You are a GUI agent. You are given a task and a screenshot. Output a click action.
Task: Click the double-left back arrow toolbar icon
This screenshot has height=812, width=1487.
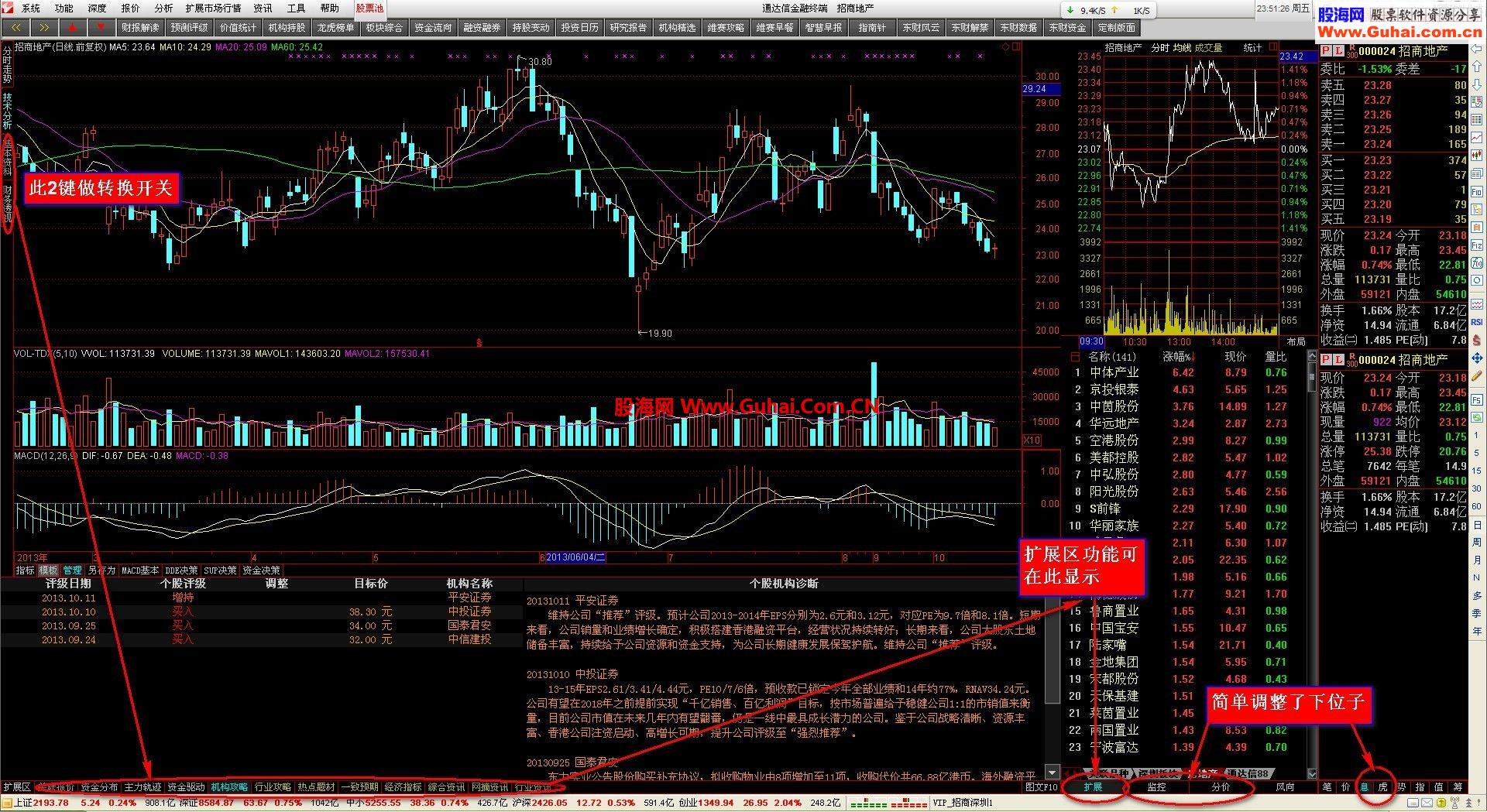tap(14, 27)
